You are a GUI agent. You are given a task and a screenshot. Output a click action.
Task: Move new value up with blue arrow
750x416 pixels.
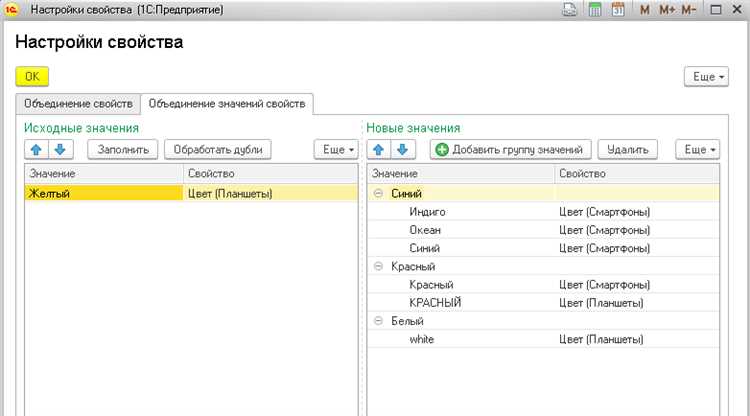point(379,150)
